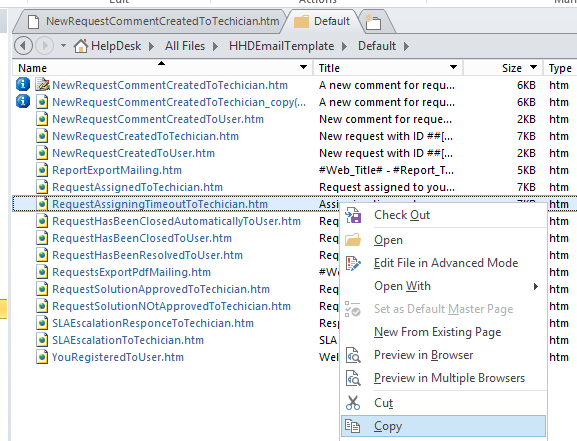
Task: Choose Cut from the context menu
Action: 443,403
